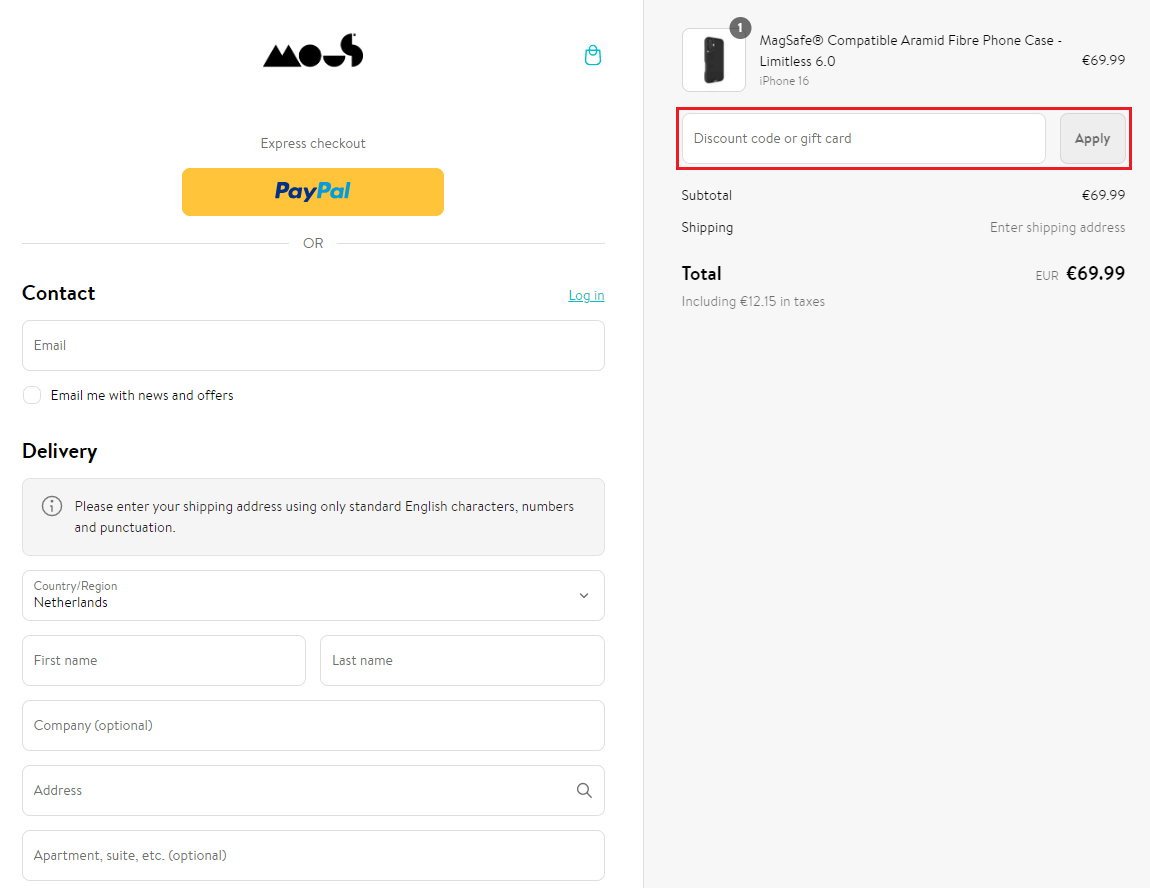
Task: Click the quantity badge on product image
Action: point(740,28)
